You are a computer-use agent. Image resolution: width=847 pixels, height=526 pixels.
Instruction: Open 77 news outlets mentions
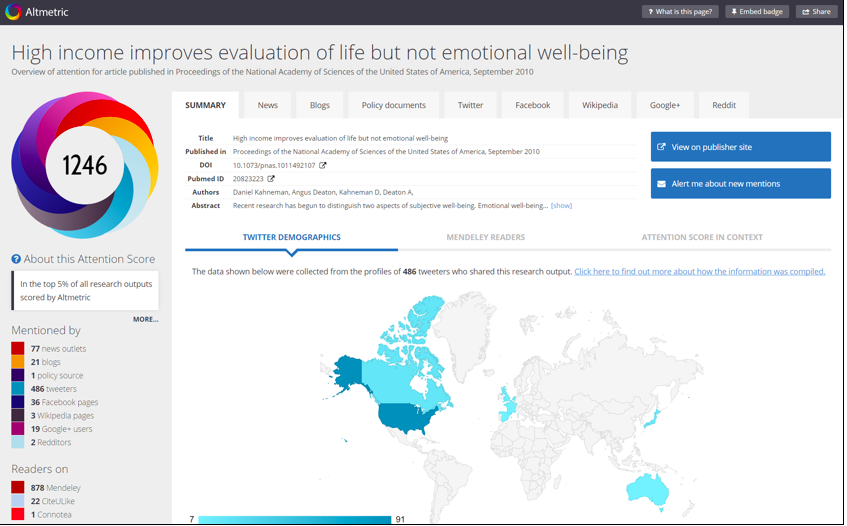point(58,349)
